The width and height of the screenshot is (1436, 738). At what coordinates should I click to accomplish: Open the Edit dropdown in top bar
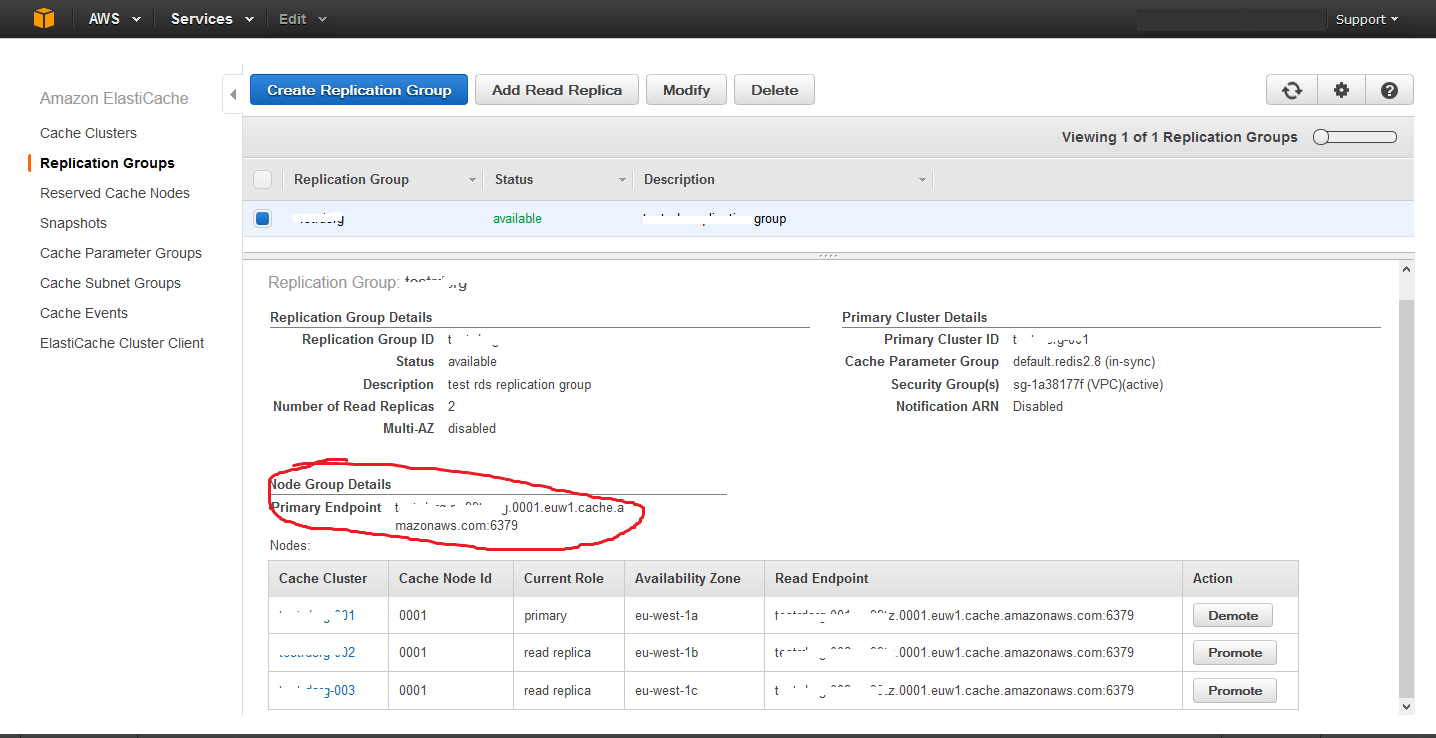click(302, 19)
